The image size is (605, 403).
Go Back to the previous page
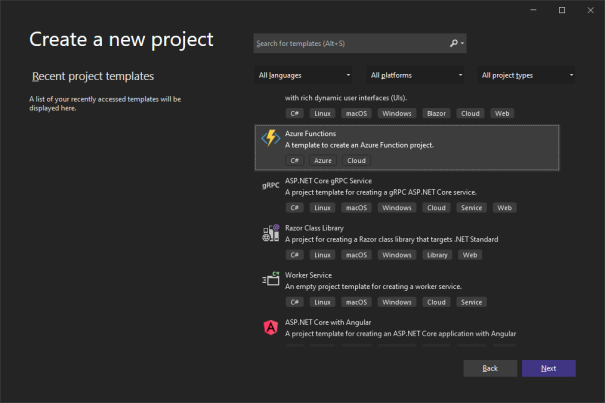point(490,368)
